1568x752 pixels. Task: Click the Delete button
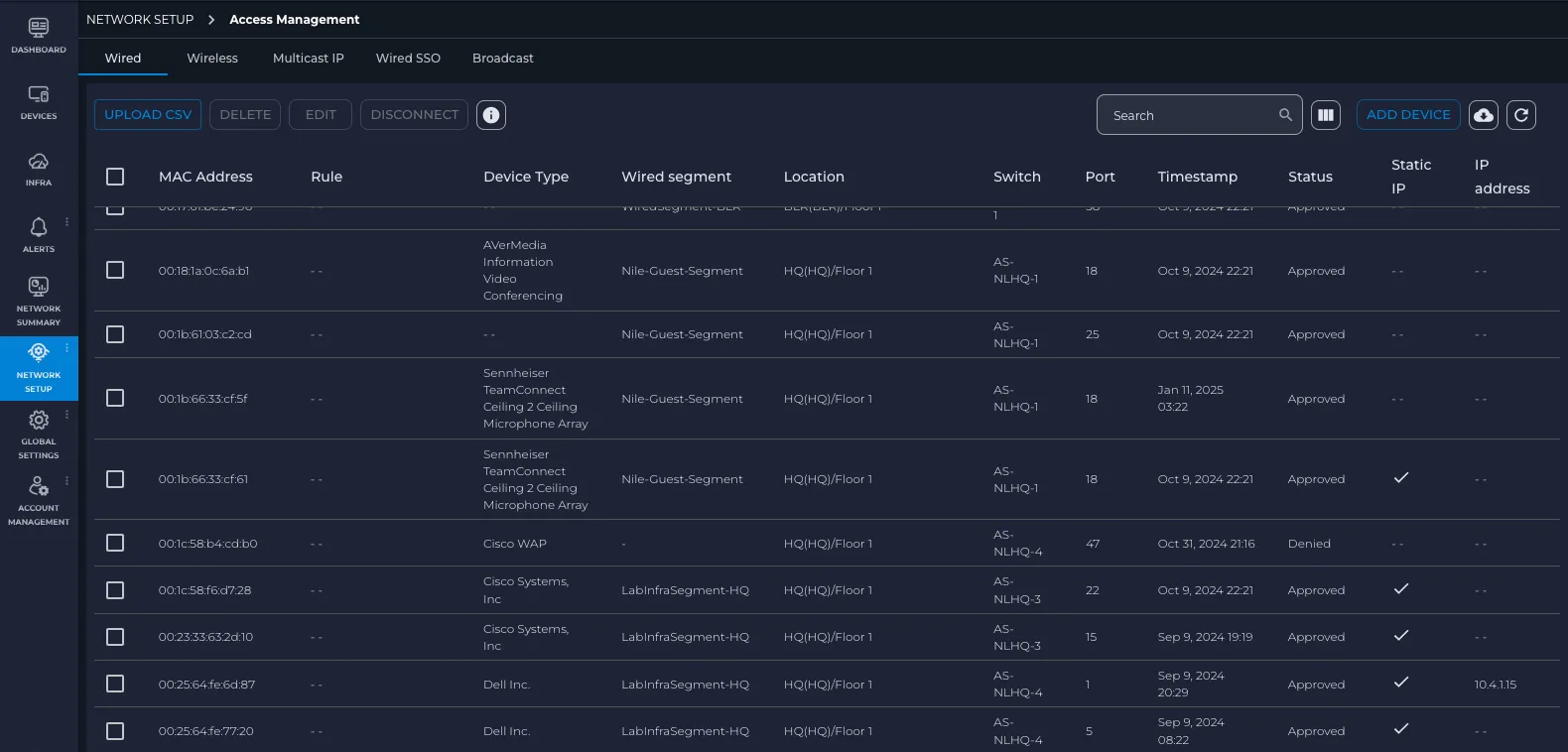point(245,115)
